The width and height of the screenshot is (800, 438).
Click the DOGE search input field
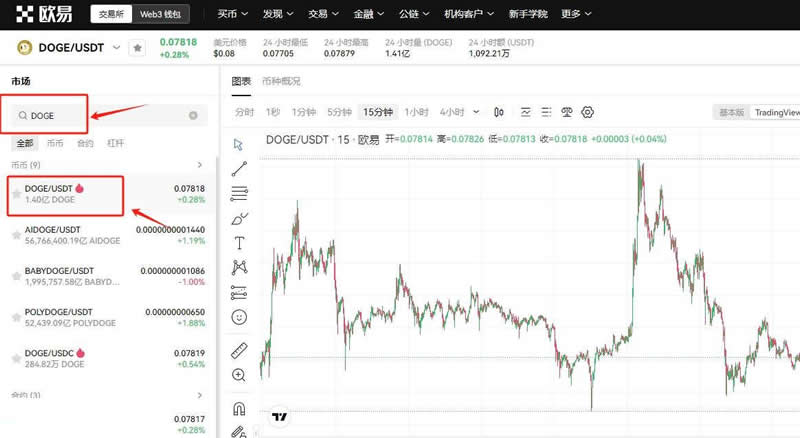pyautogui.click(x=100, y=116)
